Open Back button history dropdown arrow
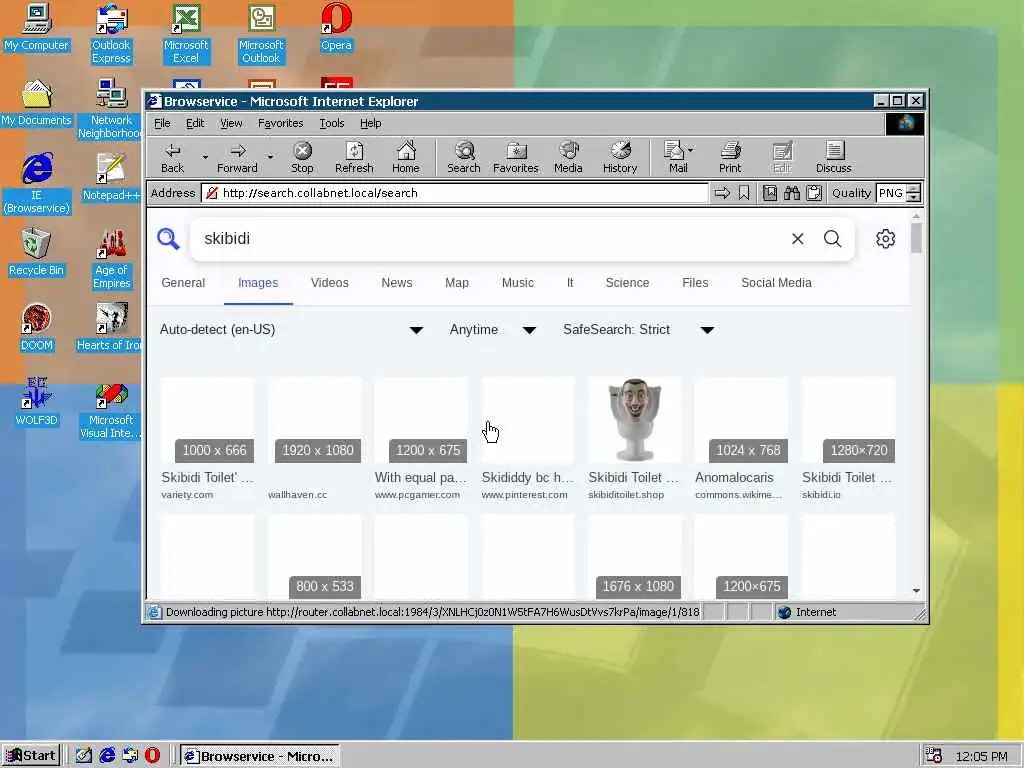The width and height of the screenshot is (1024, 768). (204, 157)
